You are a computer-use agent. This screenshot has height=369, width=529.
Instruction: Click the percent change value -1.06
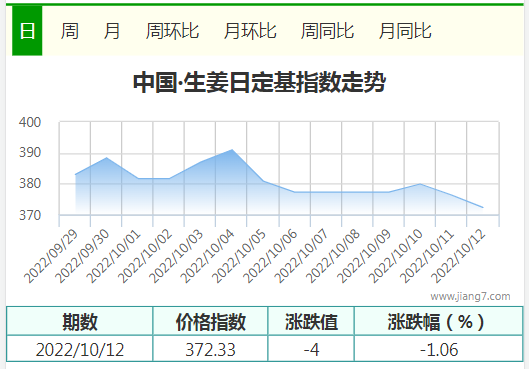pos(439,350)
